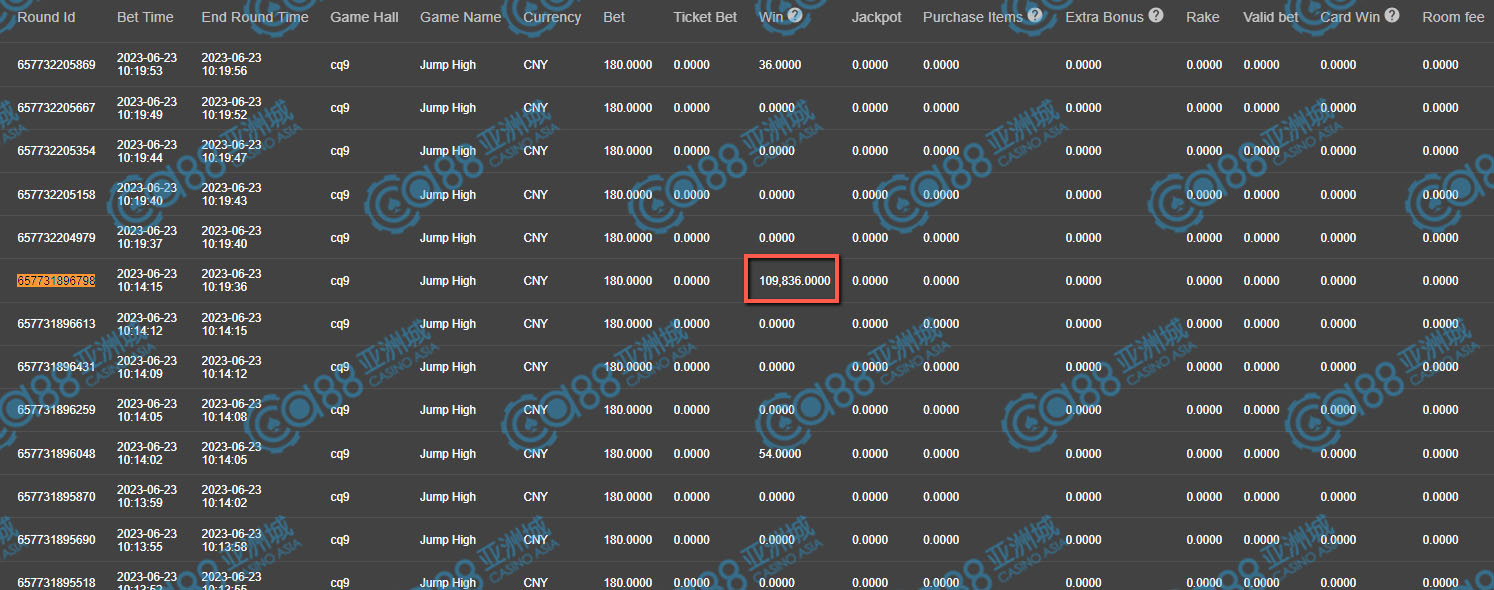Show the Card Win help icon info
Image resolution: width=1494 pixels, height=590 pixels.
click(x=1392, y=16)
